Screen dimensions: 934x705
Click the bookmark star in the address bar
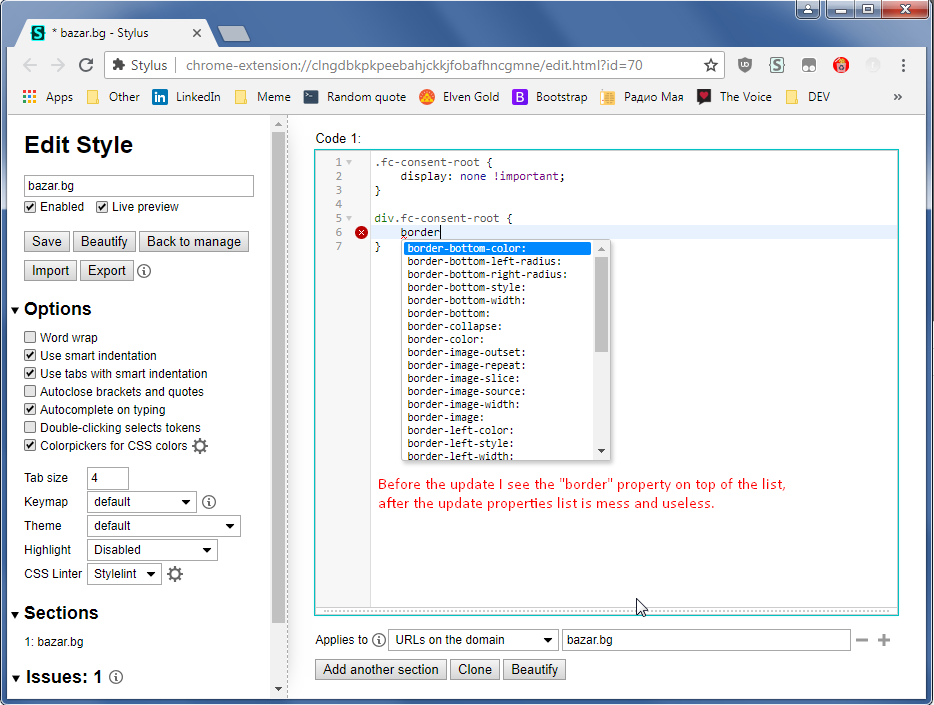(711, 64)
